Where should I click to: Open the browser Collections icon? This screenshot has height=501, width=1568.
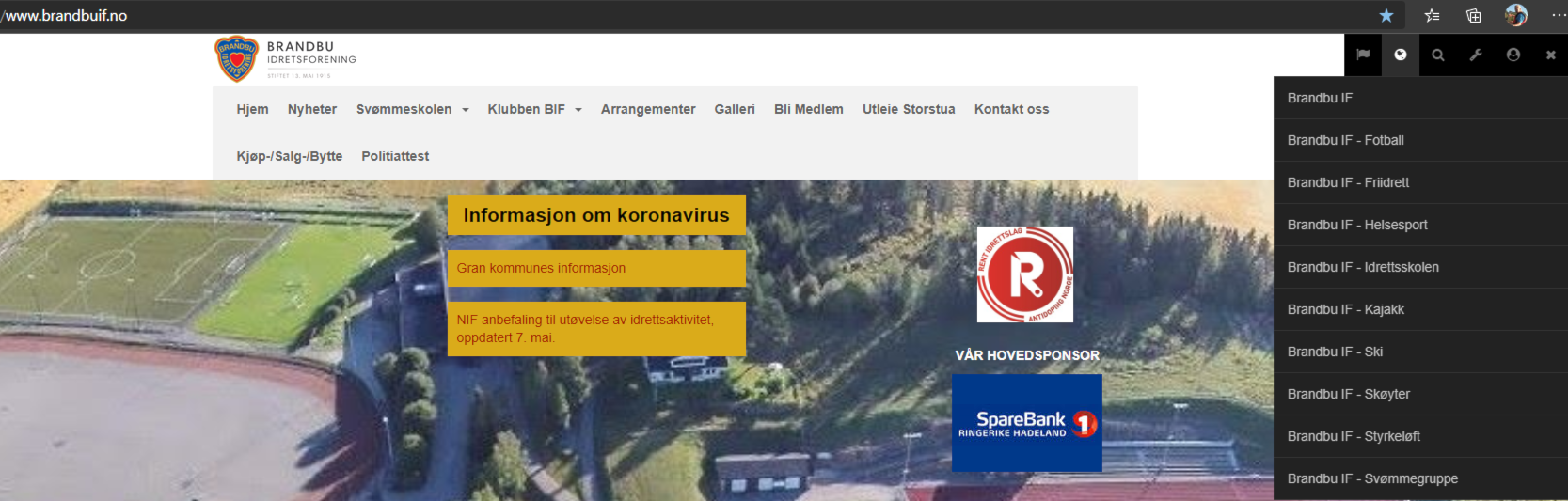point(1474,15)
